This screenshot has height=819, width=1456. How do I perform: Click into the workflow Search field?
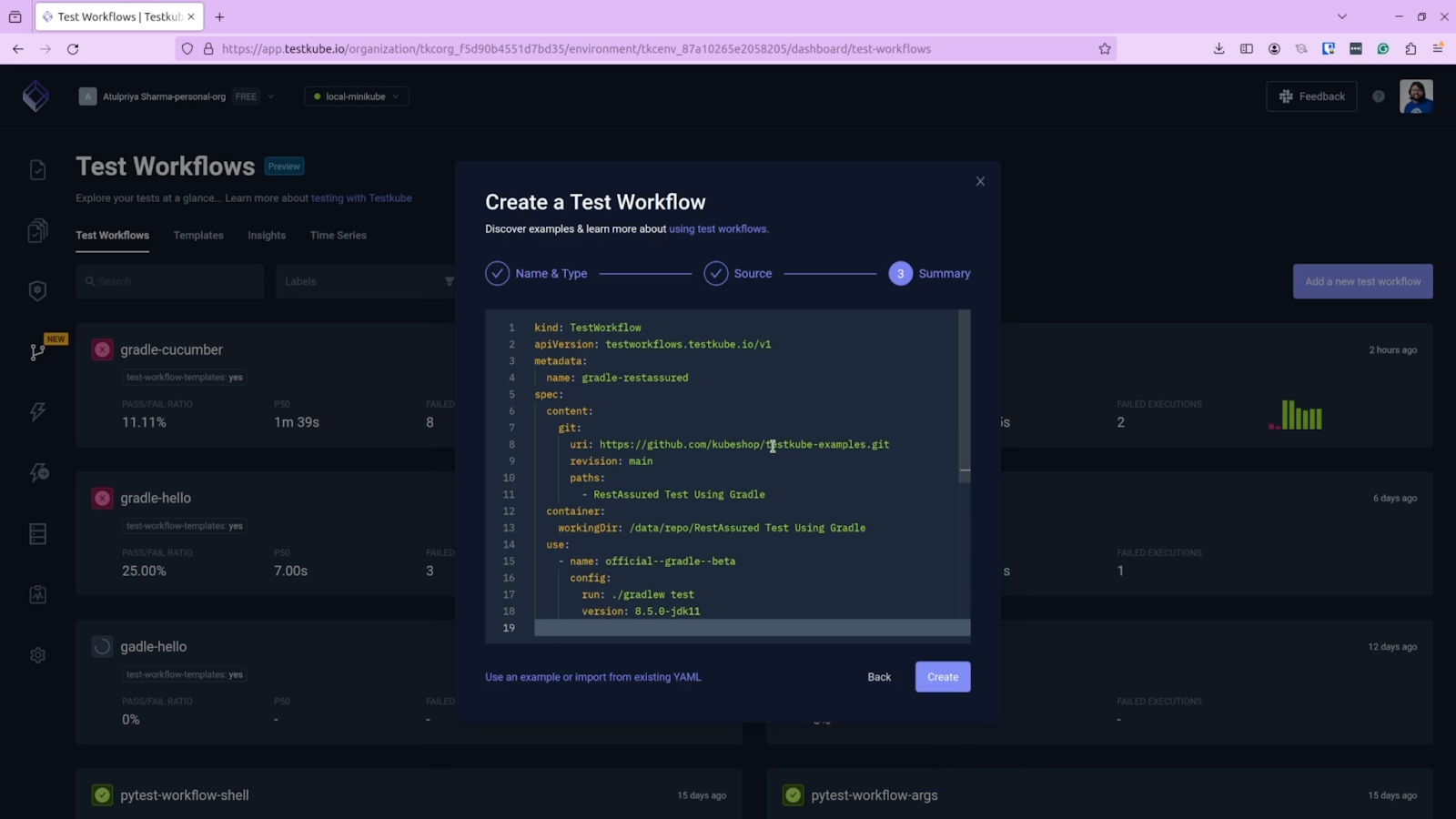(x=169, y=281)
